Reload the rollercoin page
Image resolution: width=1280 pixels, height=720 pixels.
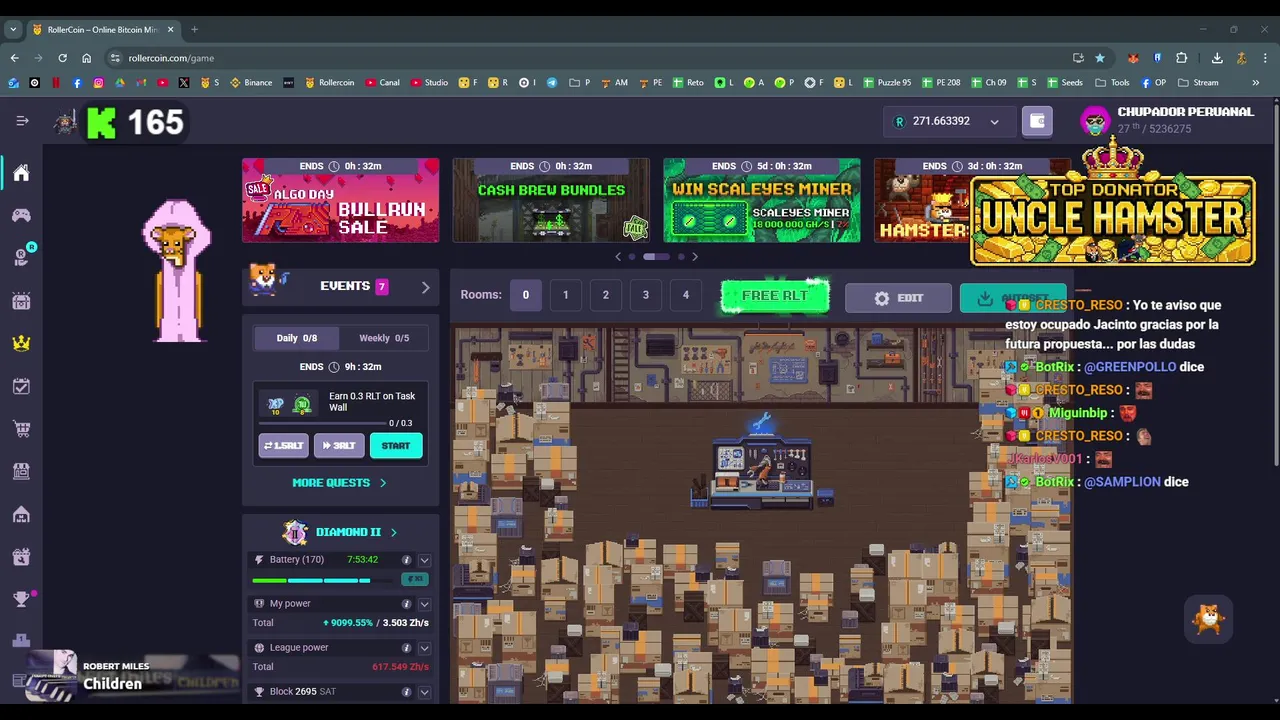click(62, 58)
